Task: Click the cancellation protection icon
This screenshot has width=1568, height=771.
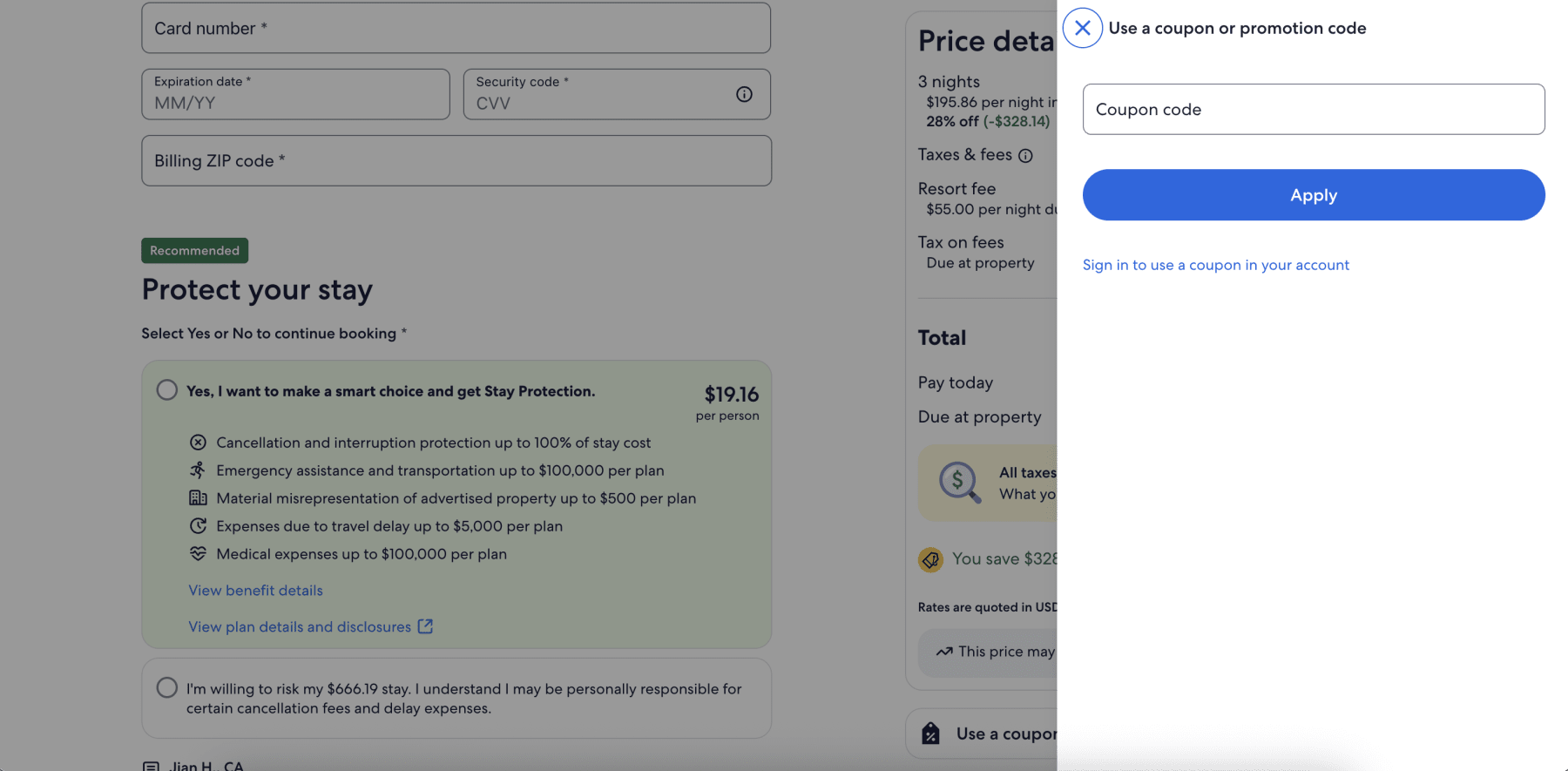Action: 199,443
